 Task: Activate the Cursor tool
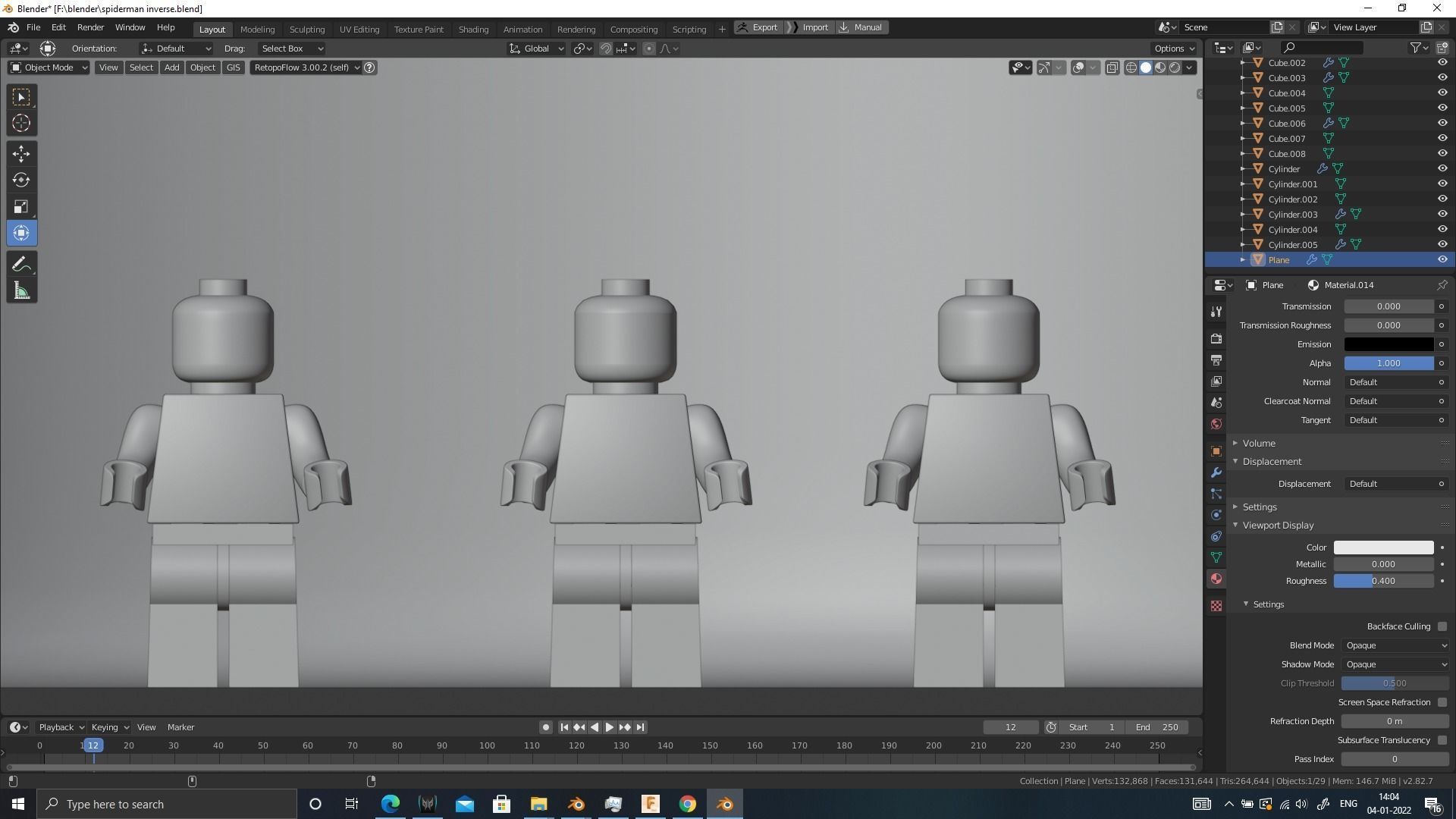(x=21, y=123)
